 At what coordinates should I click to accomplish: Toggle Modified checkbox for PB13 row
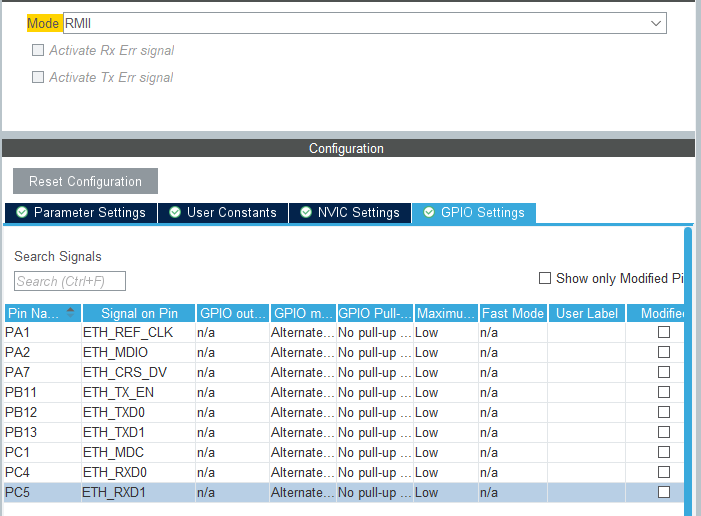click(x=664, y=432)
